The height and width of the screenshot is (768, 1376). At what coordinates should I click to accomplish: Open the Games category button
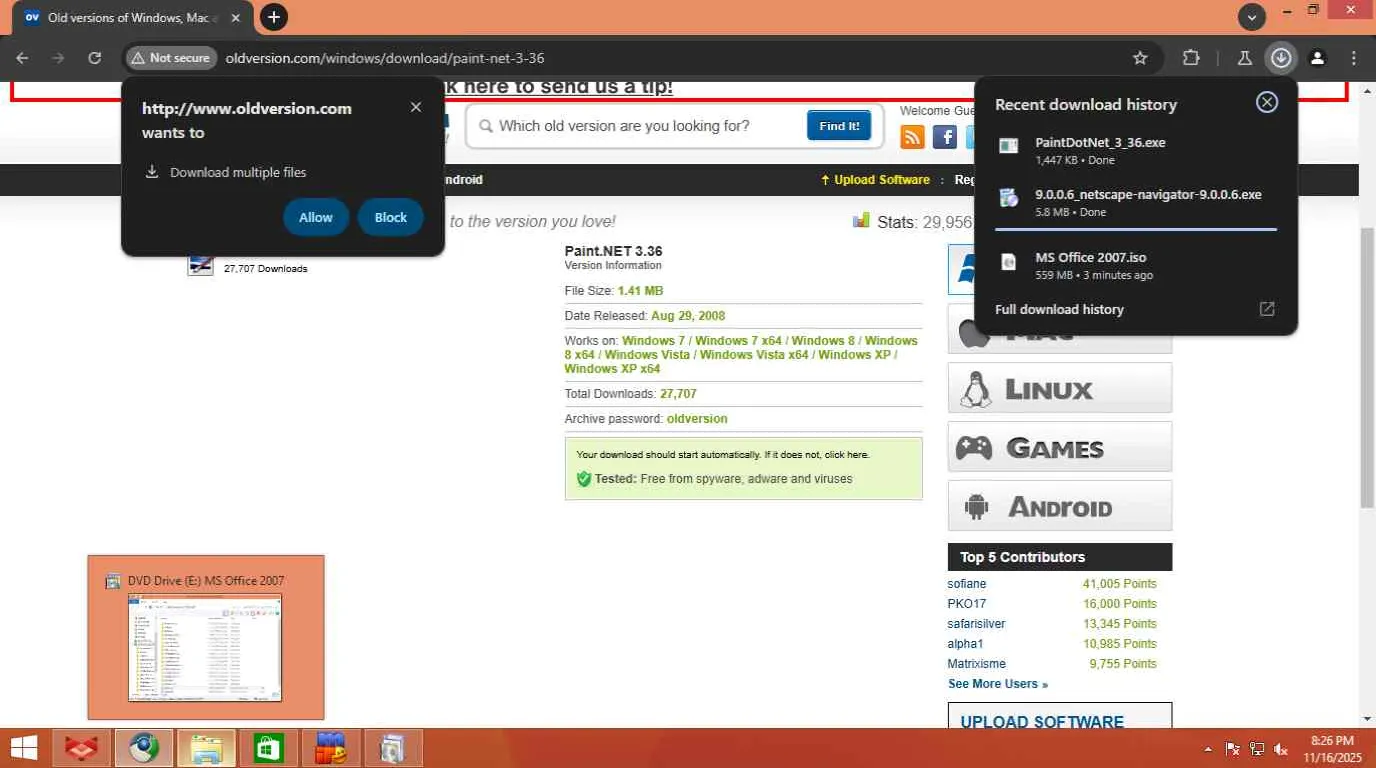(1060, 447)
